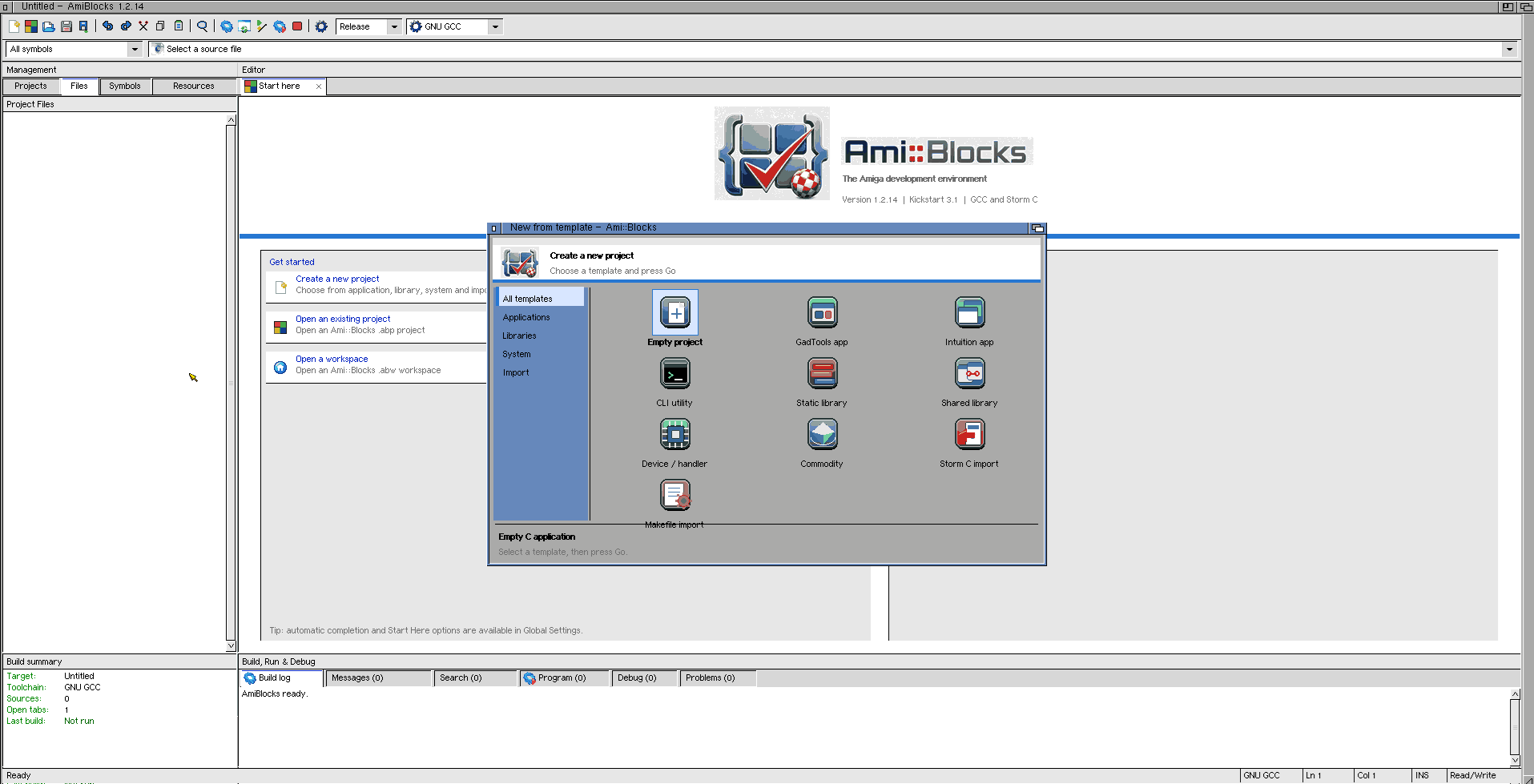Viewport: 1534px width, 784px height.
Task: Click the Build log scrollbar up arrow
Action: [1515, 694]
